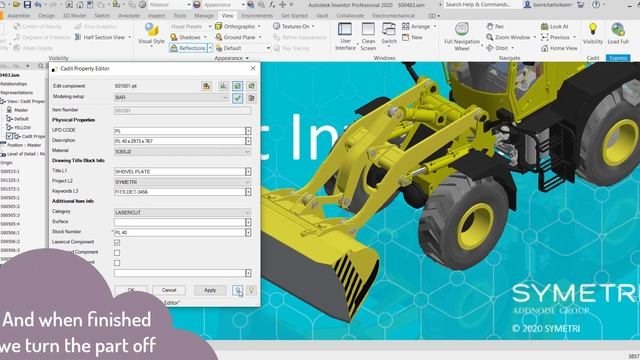
Task: Undo last action in quick access toolbar
Action: tap(38, 4)
